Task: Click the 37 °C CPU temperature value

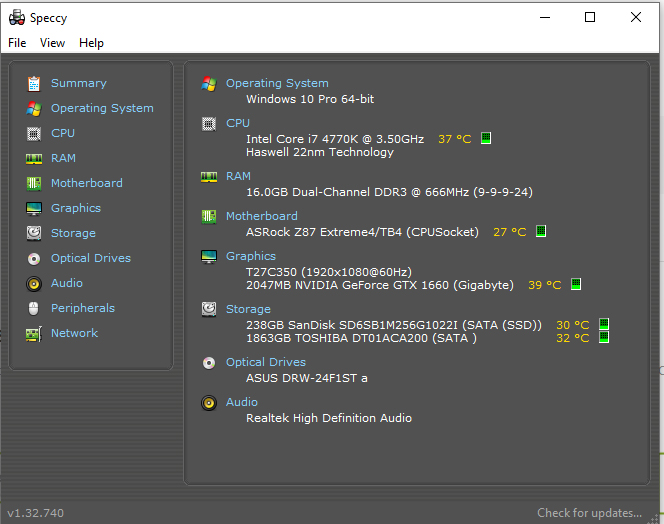Action: 454,139
